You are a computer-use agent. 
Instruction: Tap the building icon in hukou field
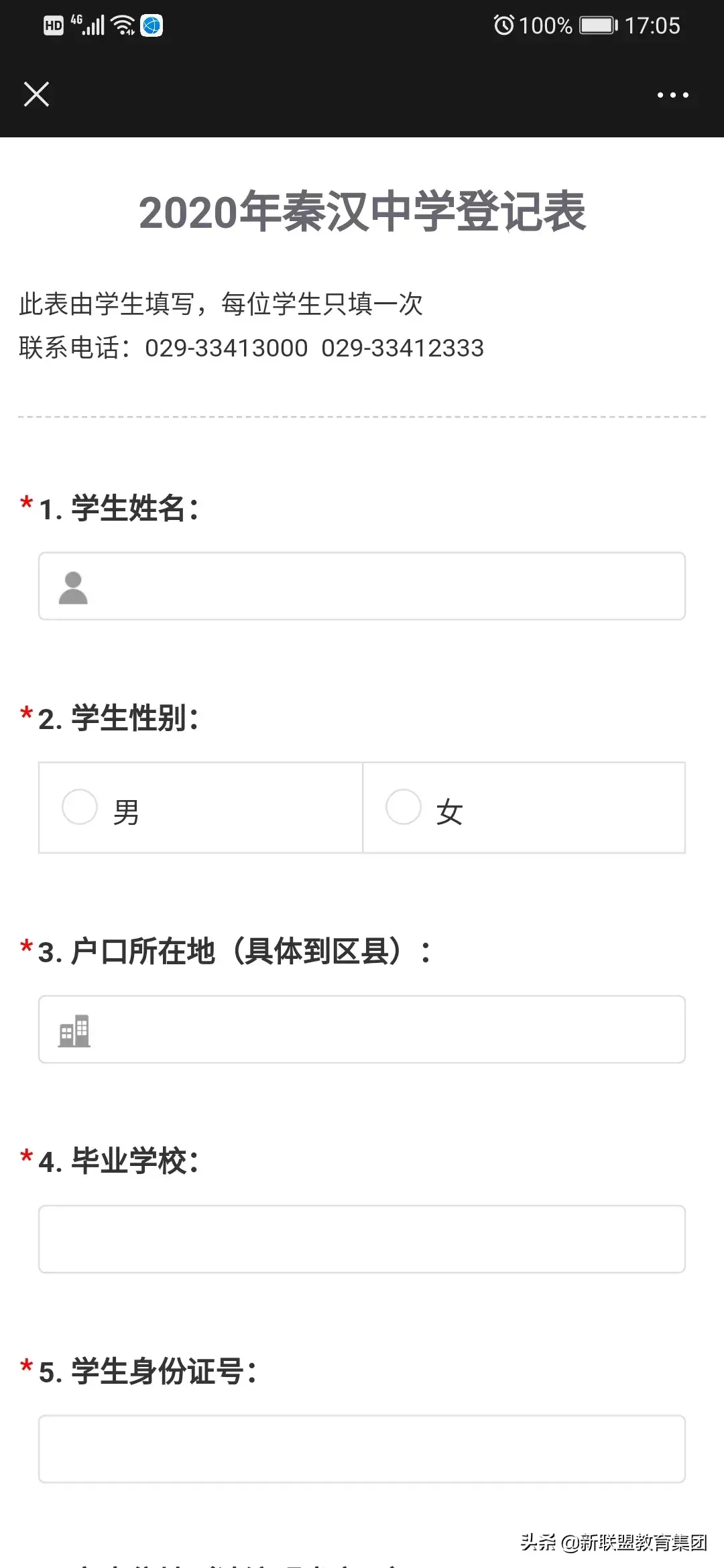[74, 1031]
